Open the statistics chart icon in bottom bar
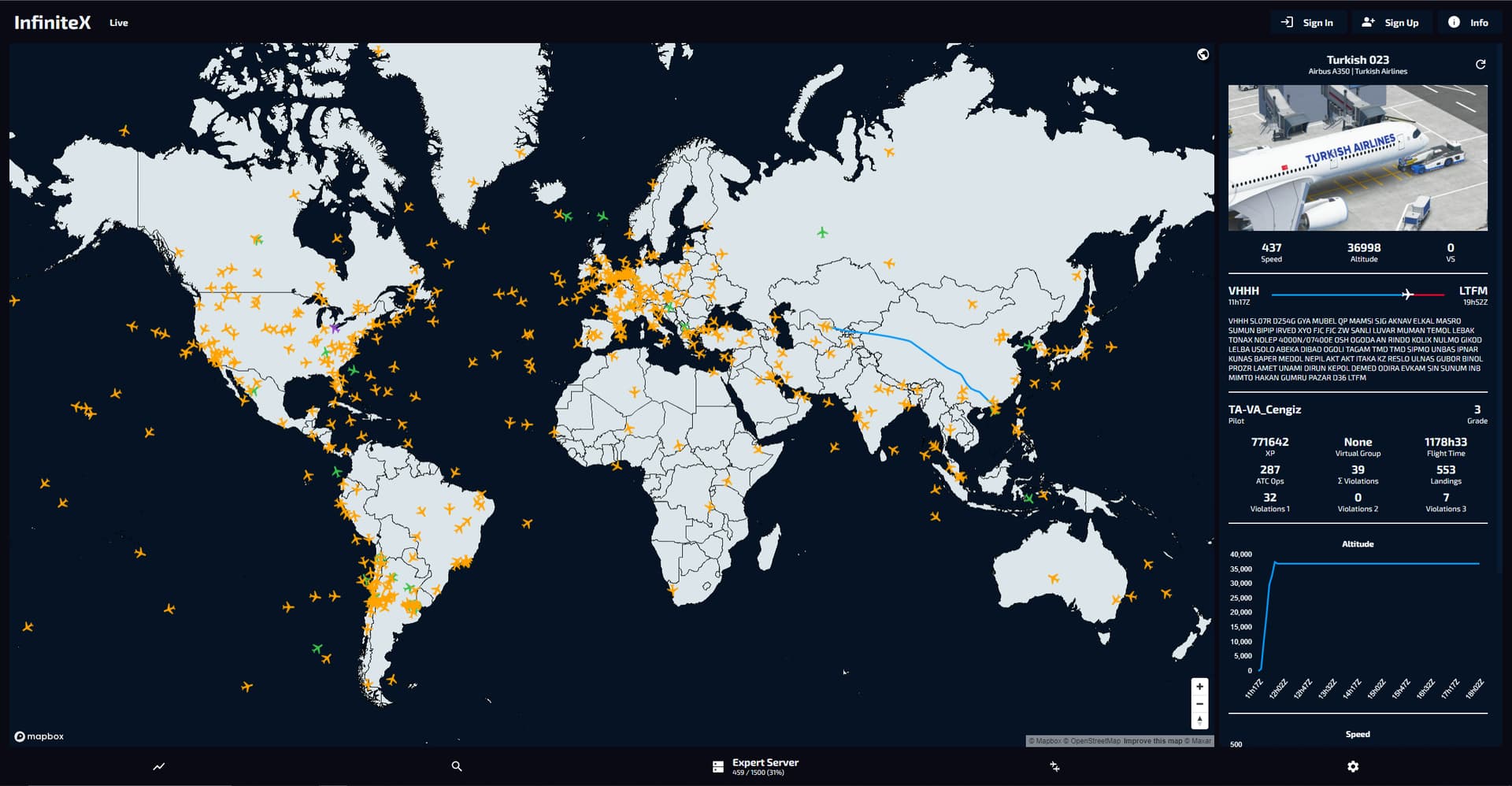This screenshot has height=786, width=1512. [x=159, y=766]
